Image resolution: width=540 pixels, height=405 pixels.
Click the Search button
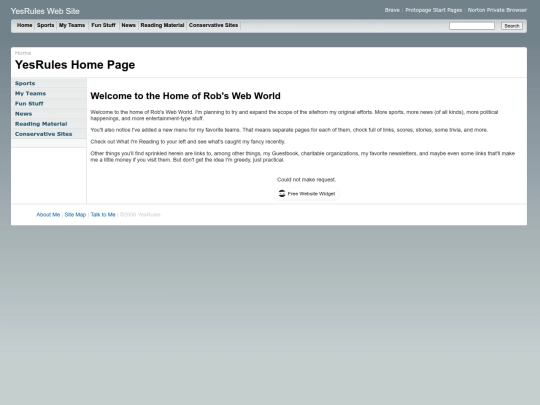(x=512, y=26)
